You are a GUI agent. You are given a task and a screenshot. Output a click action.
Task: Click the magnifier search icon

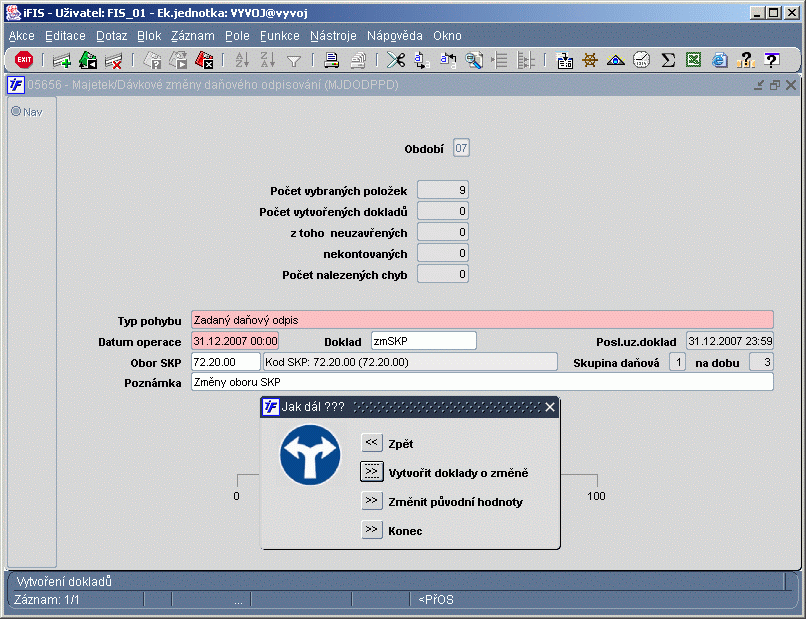pos(473,61)
